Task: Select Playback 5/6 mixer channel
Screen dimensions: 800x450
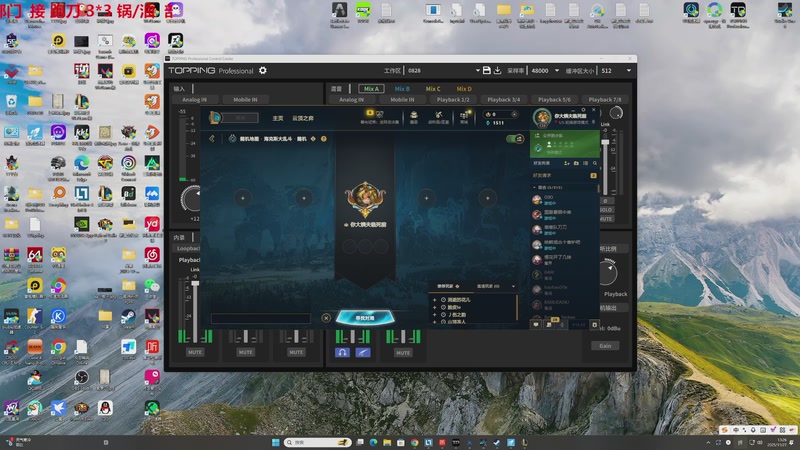Action: (x=554, y=99)
